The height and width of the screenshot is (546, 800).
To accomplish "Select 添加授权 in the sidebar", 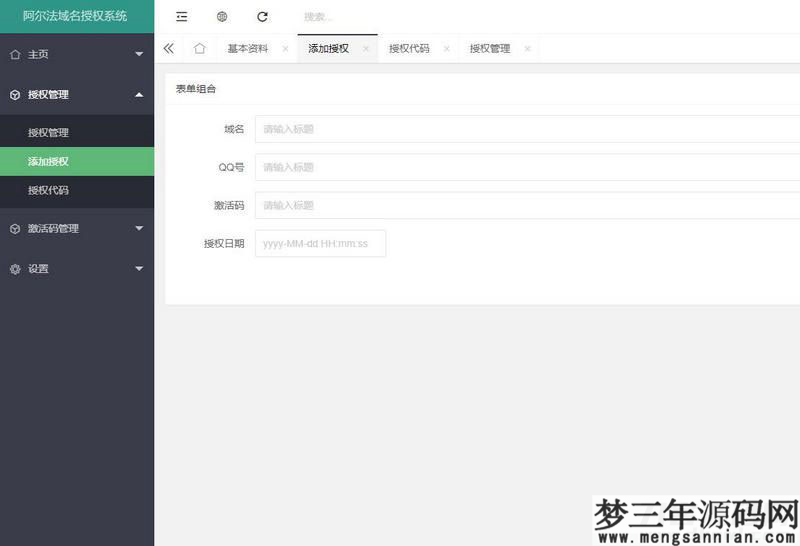I will coord(77,162).
